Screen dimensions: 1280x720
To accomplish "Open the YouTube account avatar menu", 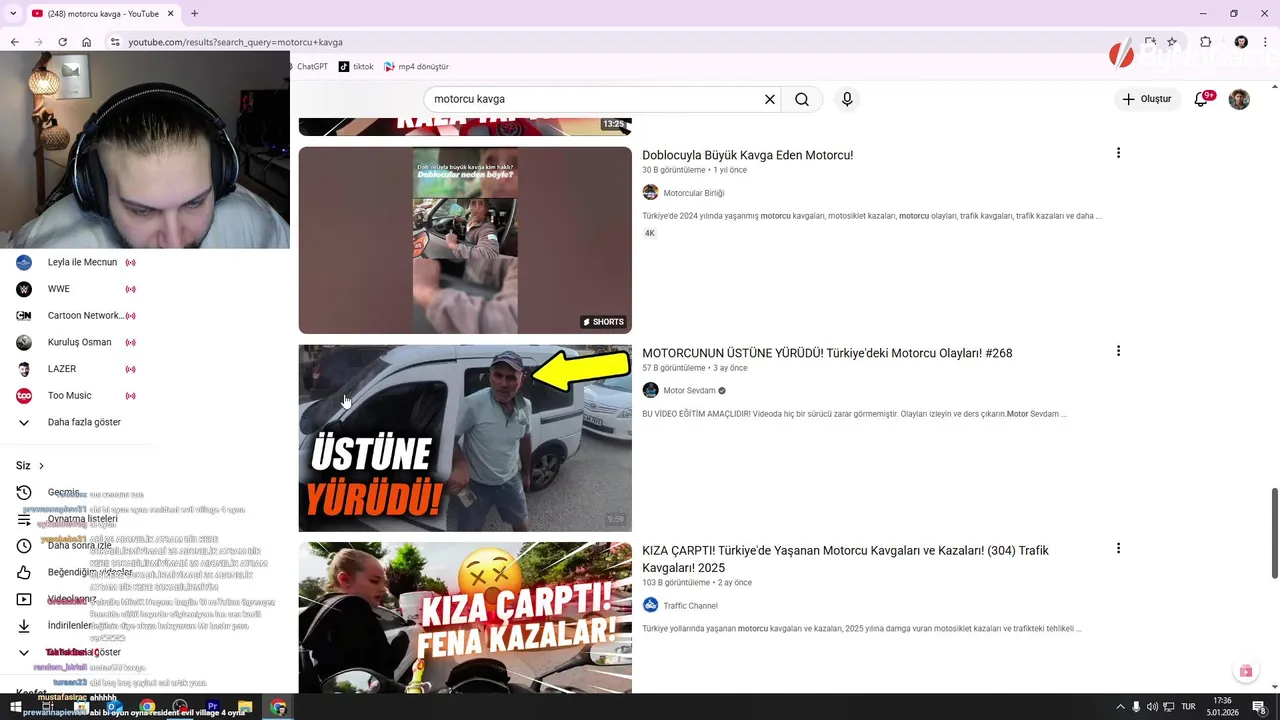I will (1239, 99).
